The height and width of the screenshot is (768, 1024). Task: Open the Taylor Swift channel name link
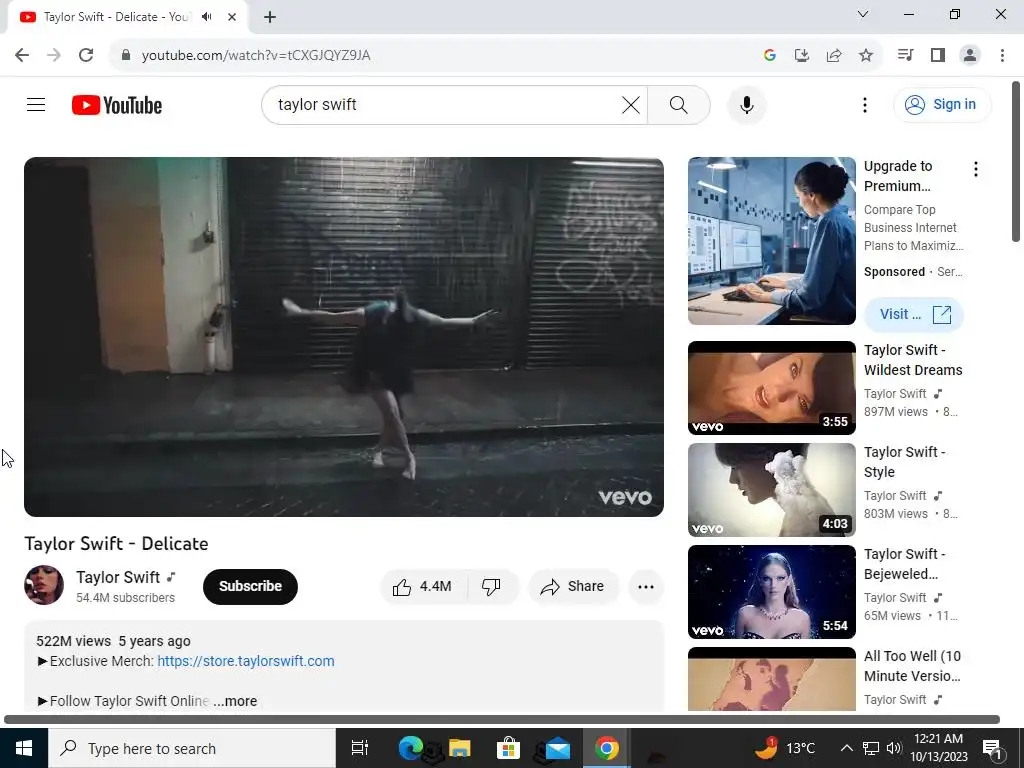[x=118, y=577]
